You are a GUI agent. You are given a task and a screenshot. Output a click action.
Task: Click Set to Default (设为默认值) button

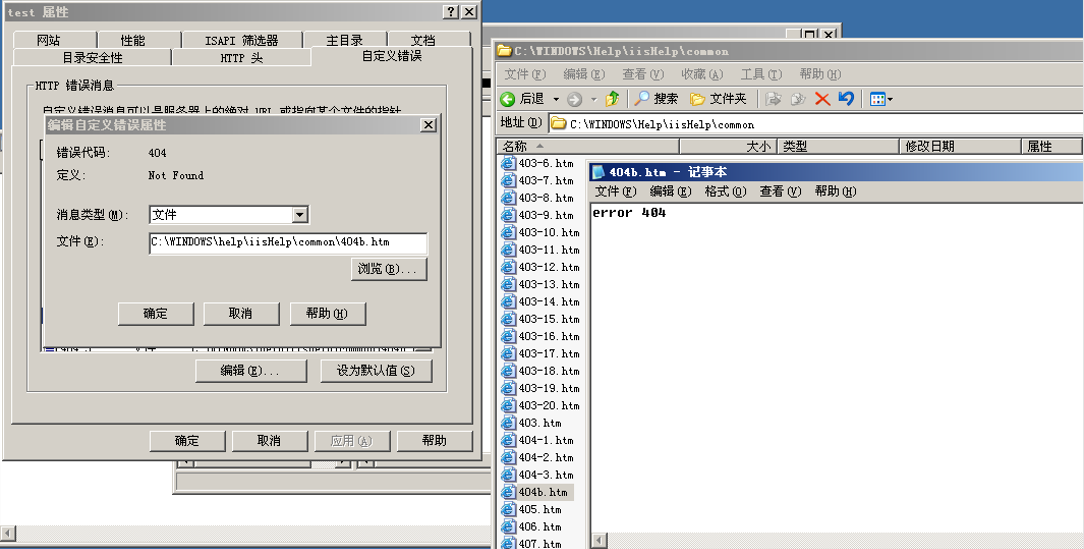(376, 371)
